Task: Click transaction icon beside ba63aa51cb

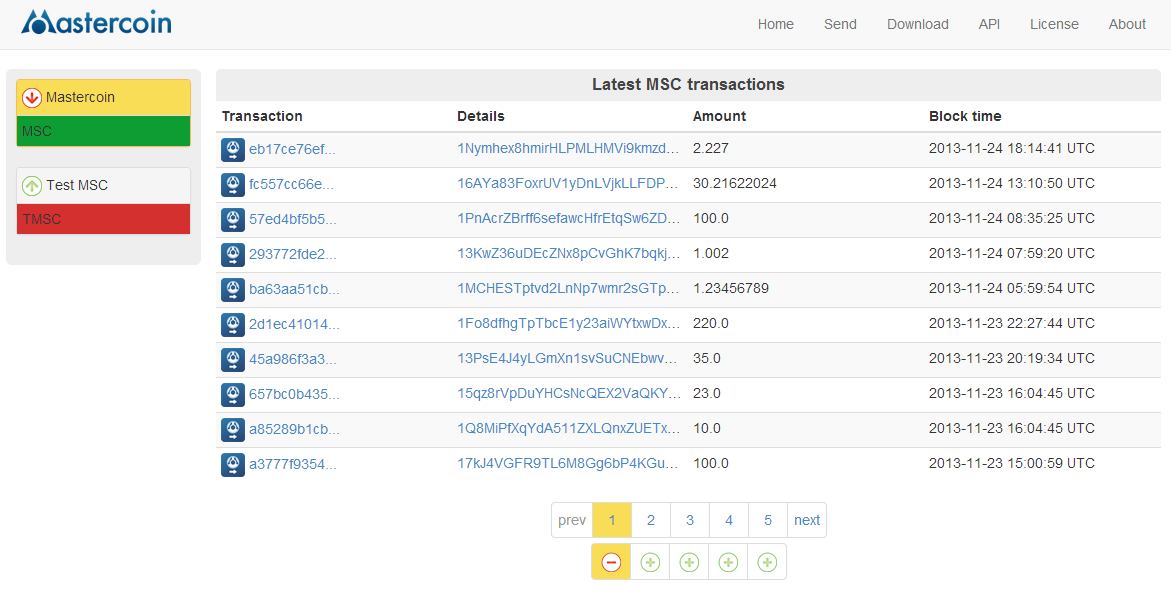Action: point(233,289)
